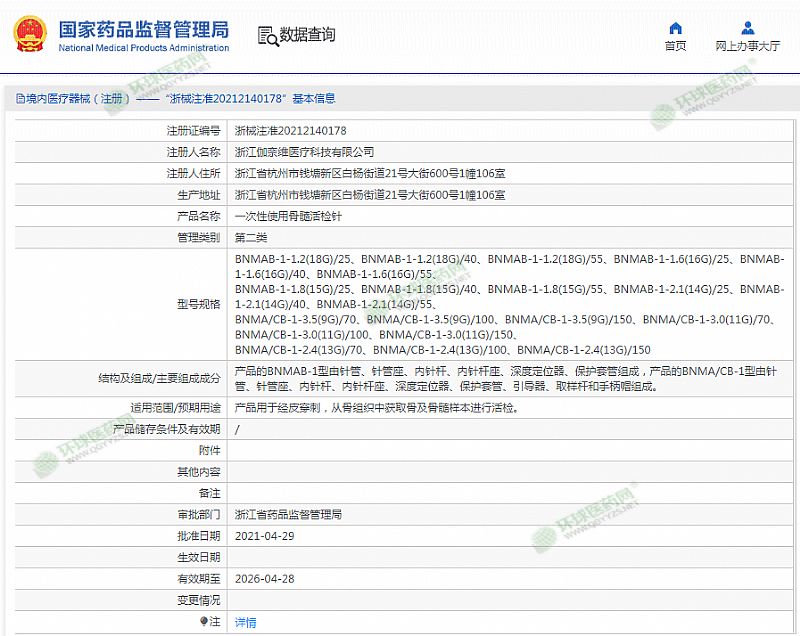Click the online service hall person icon
Viewport: 800px width, 636px height.
tap(747, 27)
